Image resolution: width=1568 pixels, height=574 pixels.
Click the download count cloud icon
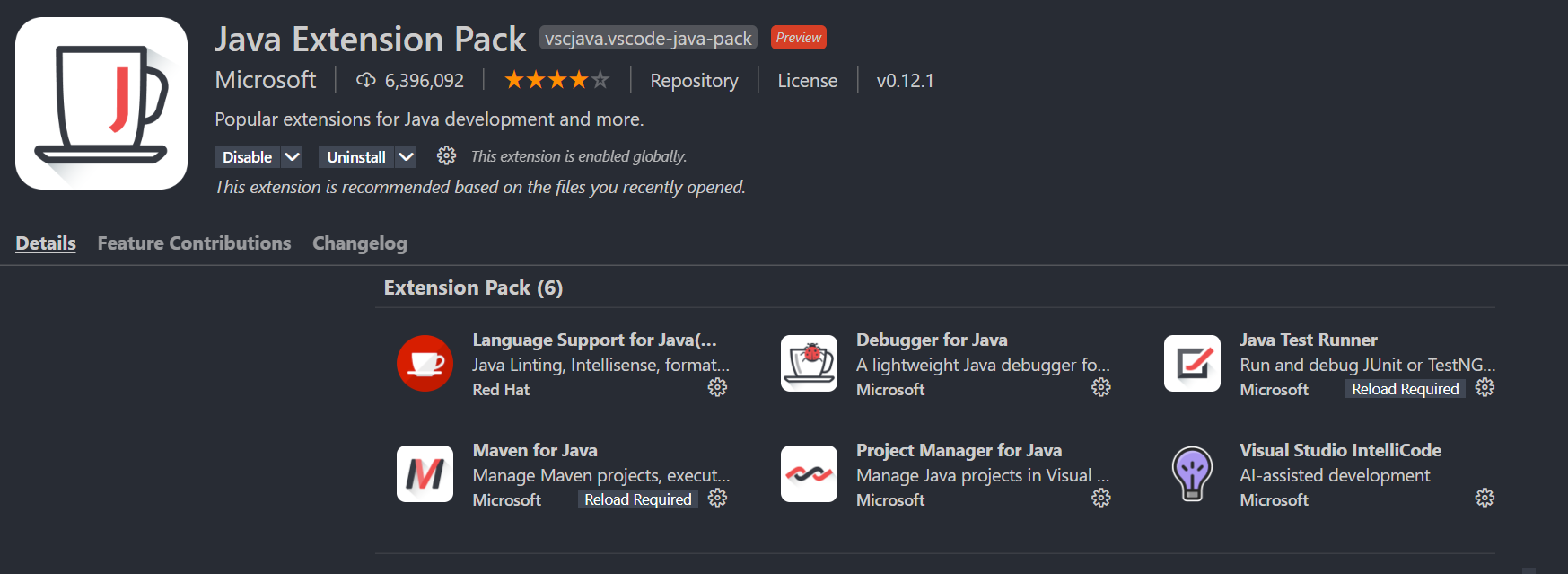tap(366, 81)
